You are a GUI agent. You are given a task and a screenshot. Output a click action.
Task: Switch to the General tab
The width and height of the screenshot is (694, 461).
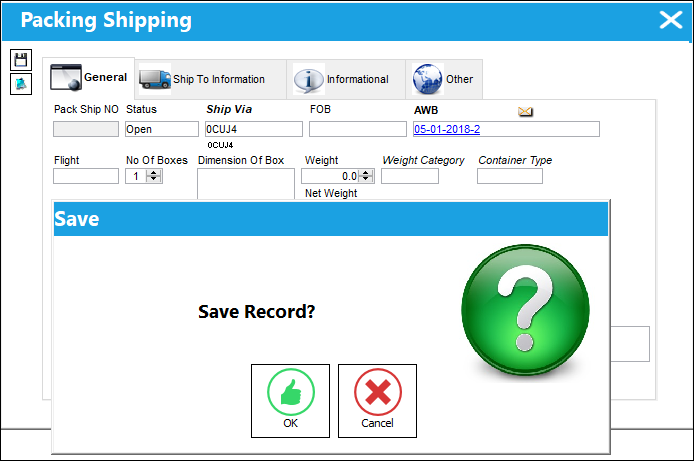coord(89,78)
